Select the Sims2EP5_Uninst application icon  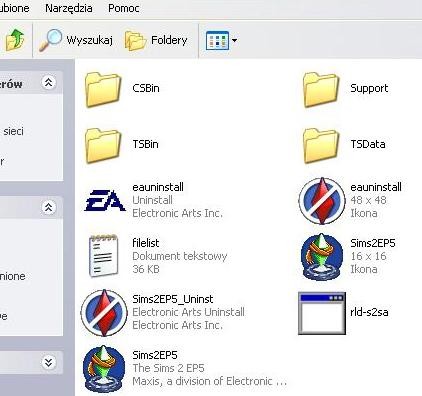pyautogui.click(x=104, y=313)
